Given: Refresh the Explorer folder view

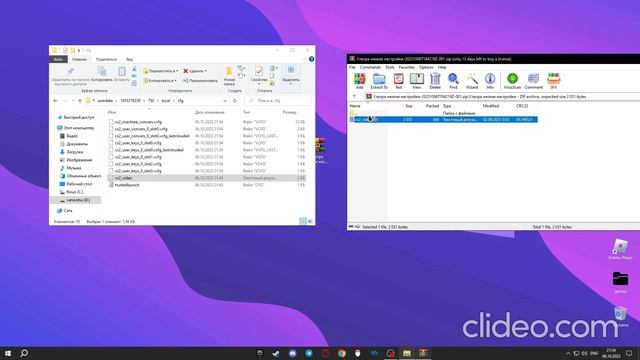Looking at the screenshot, I should [235, 100].
